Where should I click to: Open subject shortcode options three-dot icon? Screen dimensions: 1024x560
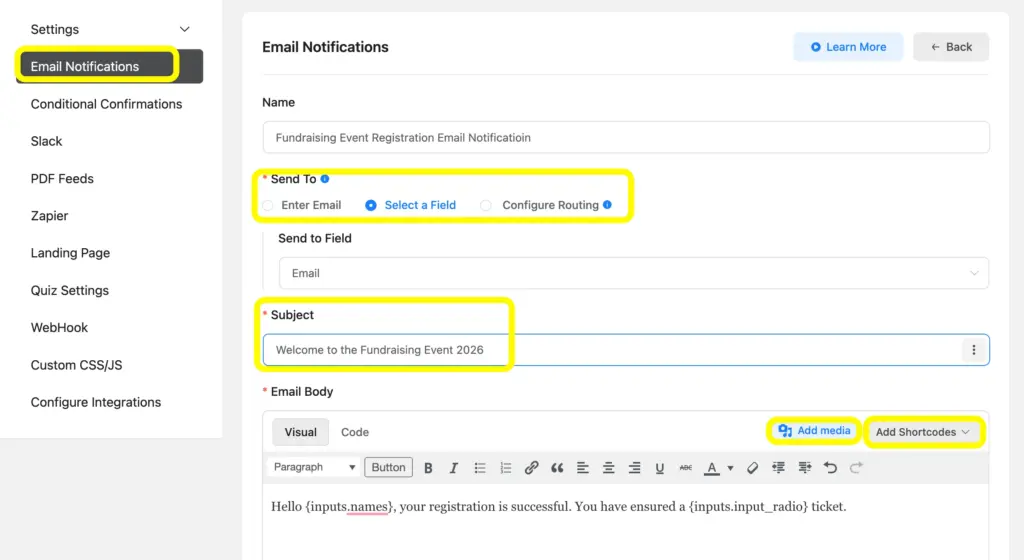point(974,350)
